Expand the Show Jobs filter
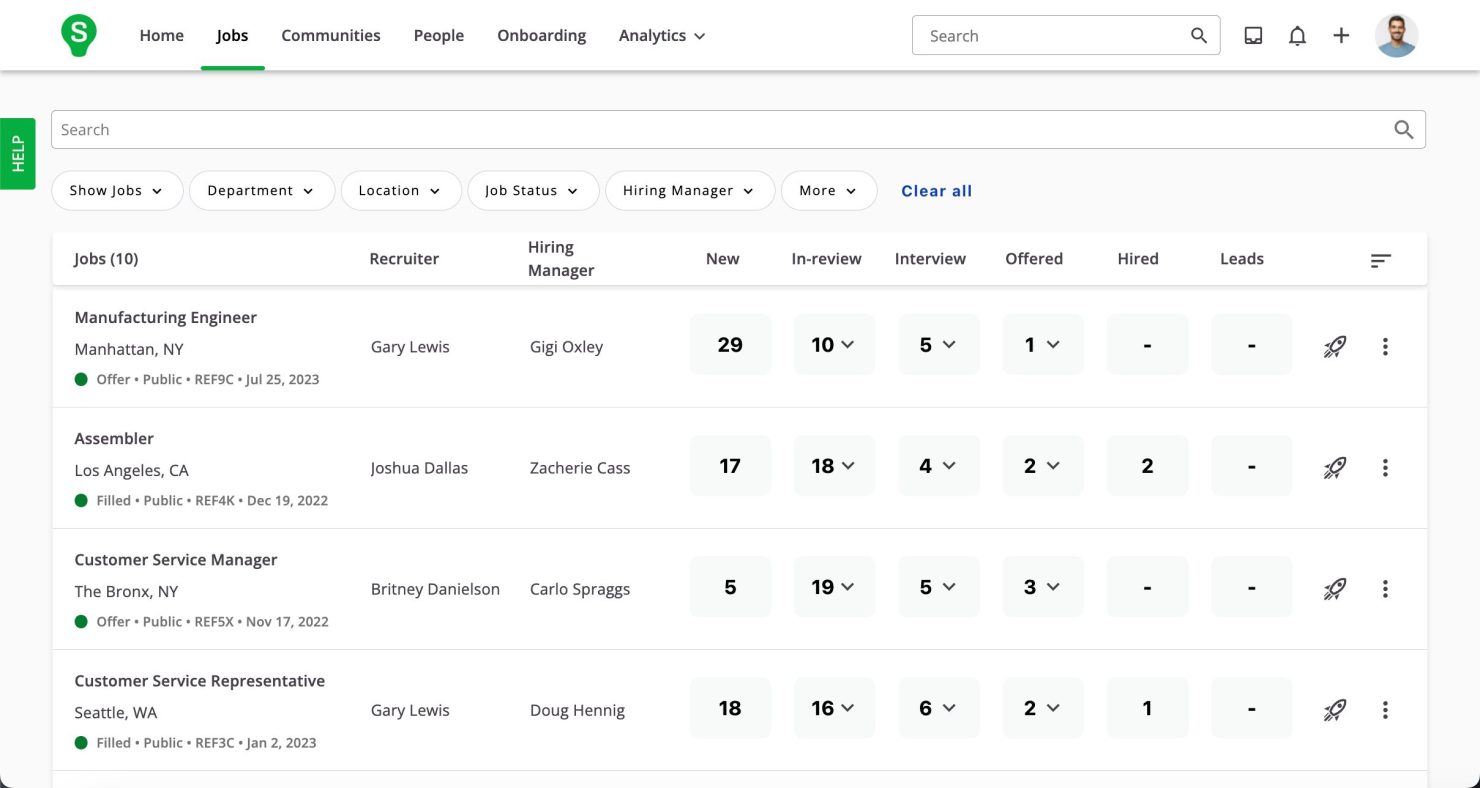The image size is (1480, 788). coord(117,191)
